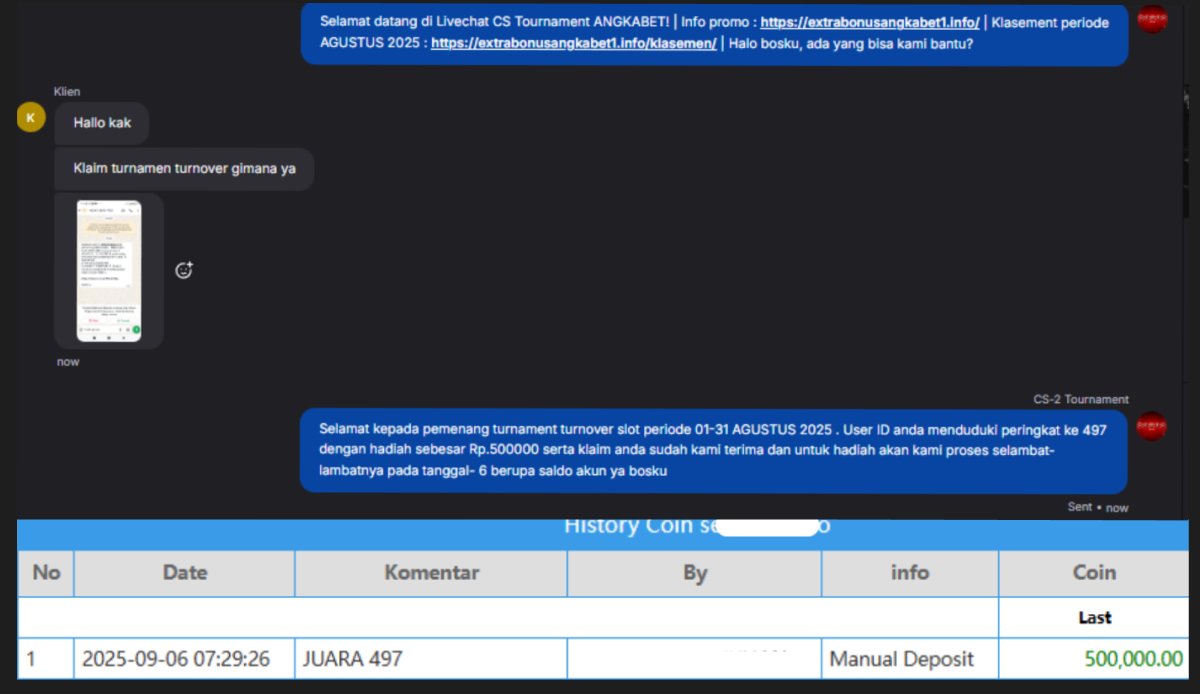The image size is (1200, 694).
Task: Select the "Hallo kak" message bubble
Action: 102,123
